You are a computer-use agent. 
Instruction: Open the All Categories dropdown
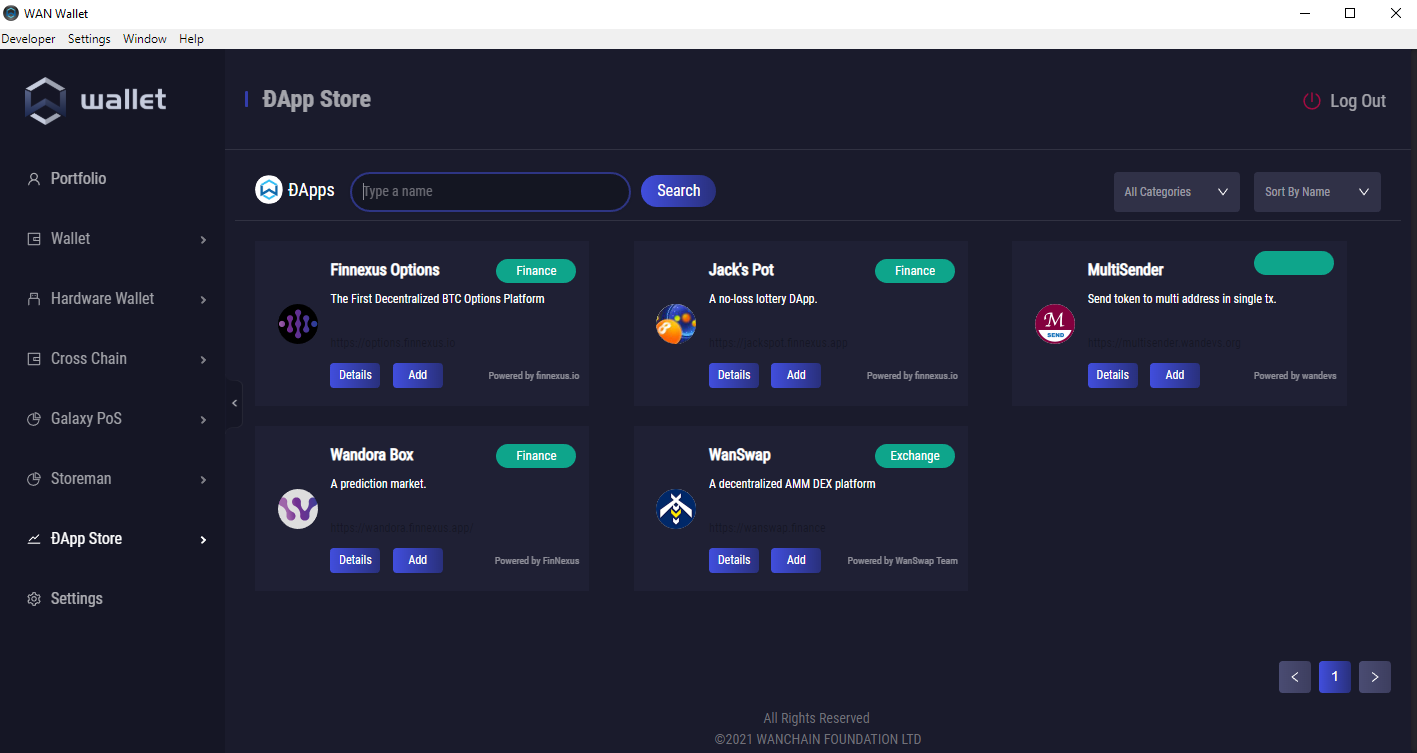tap(1177, 192)
